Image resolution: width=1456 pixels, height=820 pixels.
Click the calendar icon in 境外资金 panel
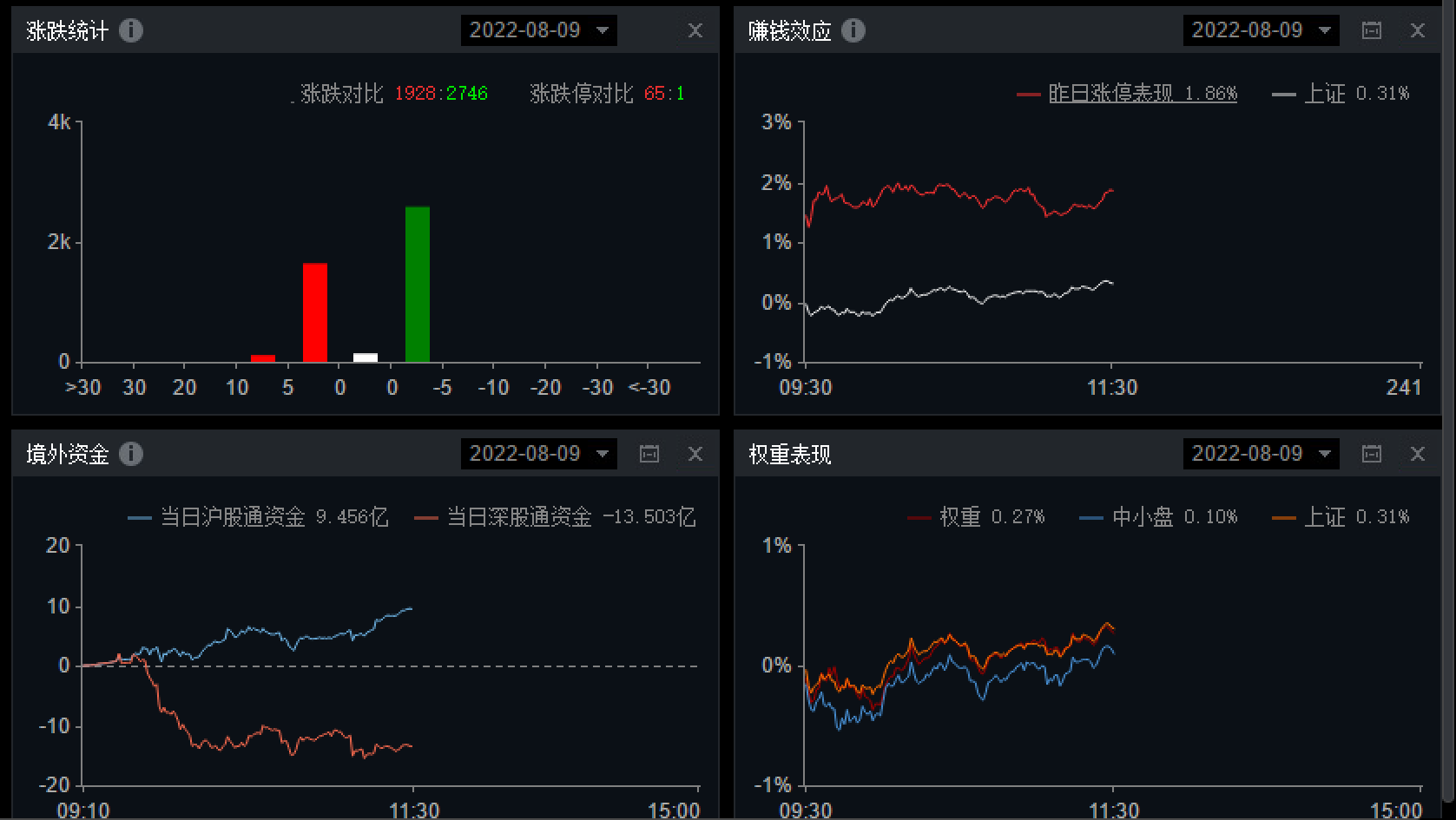pos(649,454)
